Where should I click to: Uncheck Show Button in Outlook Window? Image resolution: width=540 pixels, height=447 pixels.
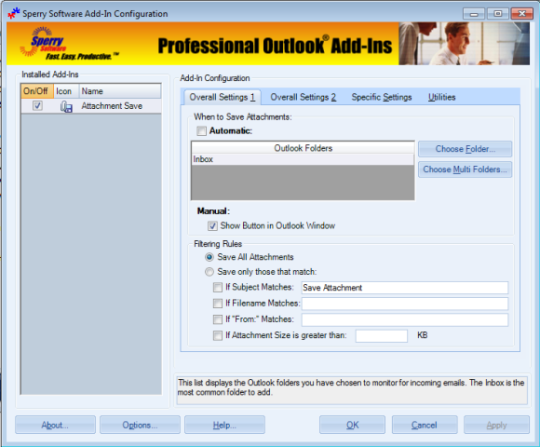point(212,226)
